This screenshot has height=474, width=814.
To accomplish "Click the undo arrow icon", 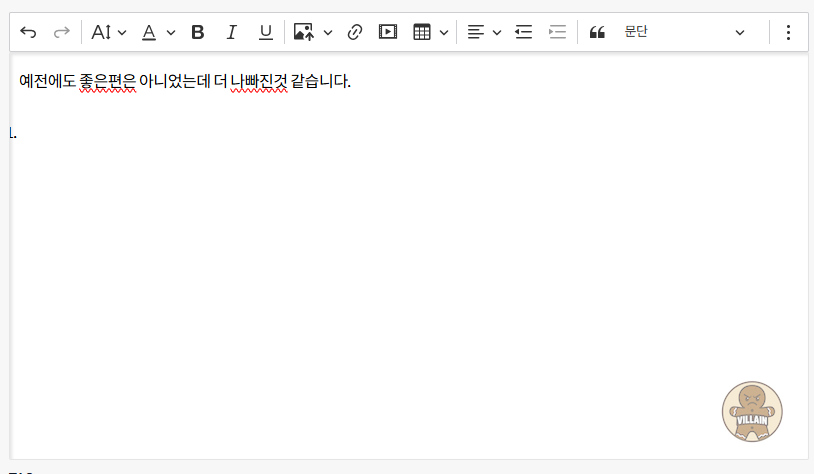I will click(28, 33).
